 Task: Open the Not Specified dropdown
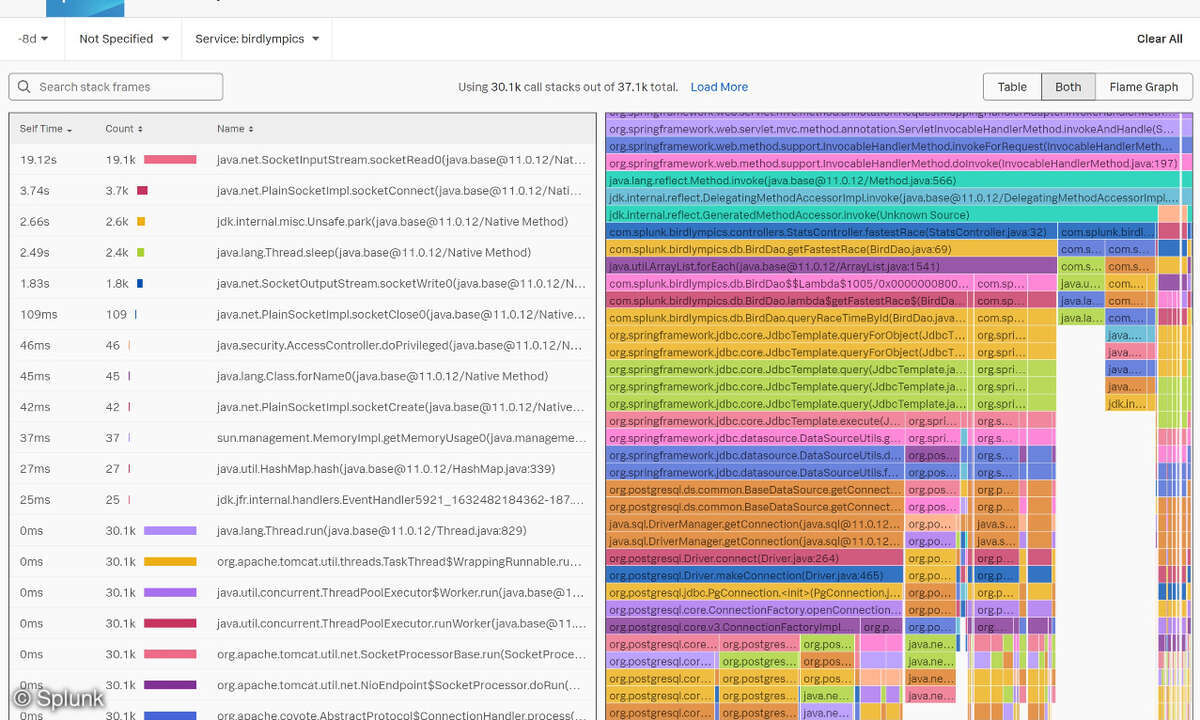123,39
